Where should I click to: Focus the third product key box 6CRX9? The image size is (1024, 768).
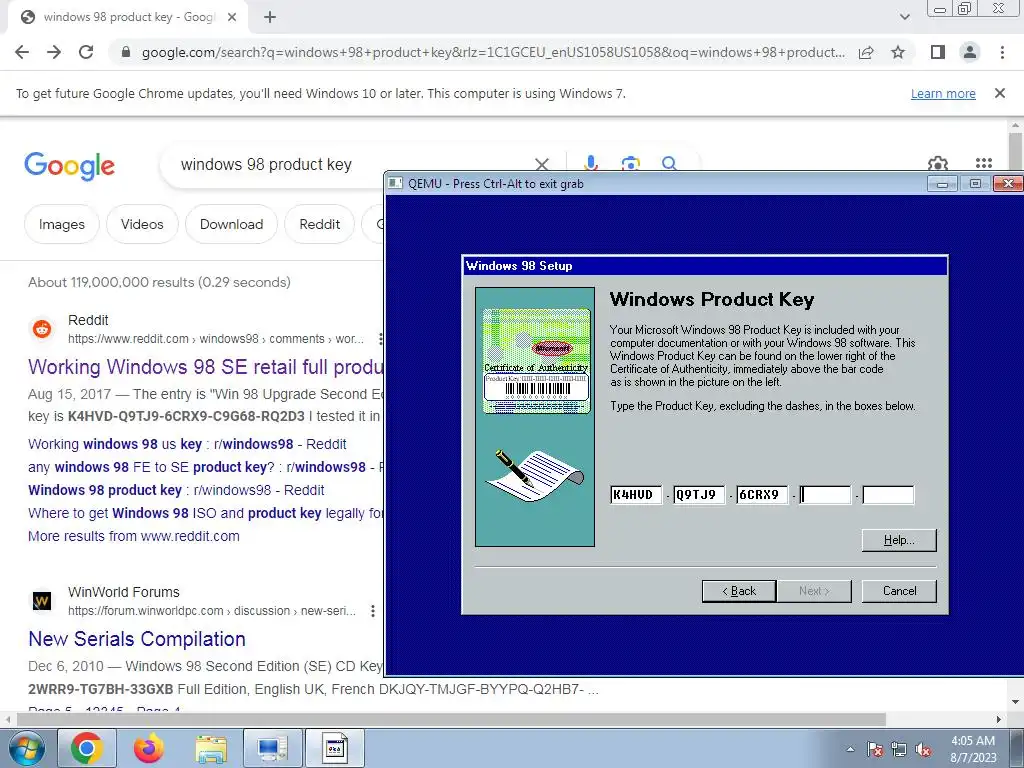point(761,495)
